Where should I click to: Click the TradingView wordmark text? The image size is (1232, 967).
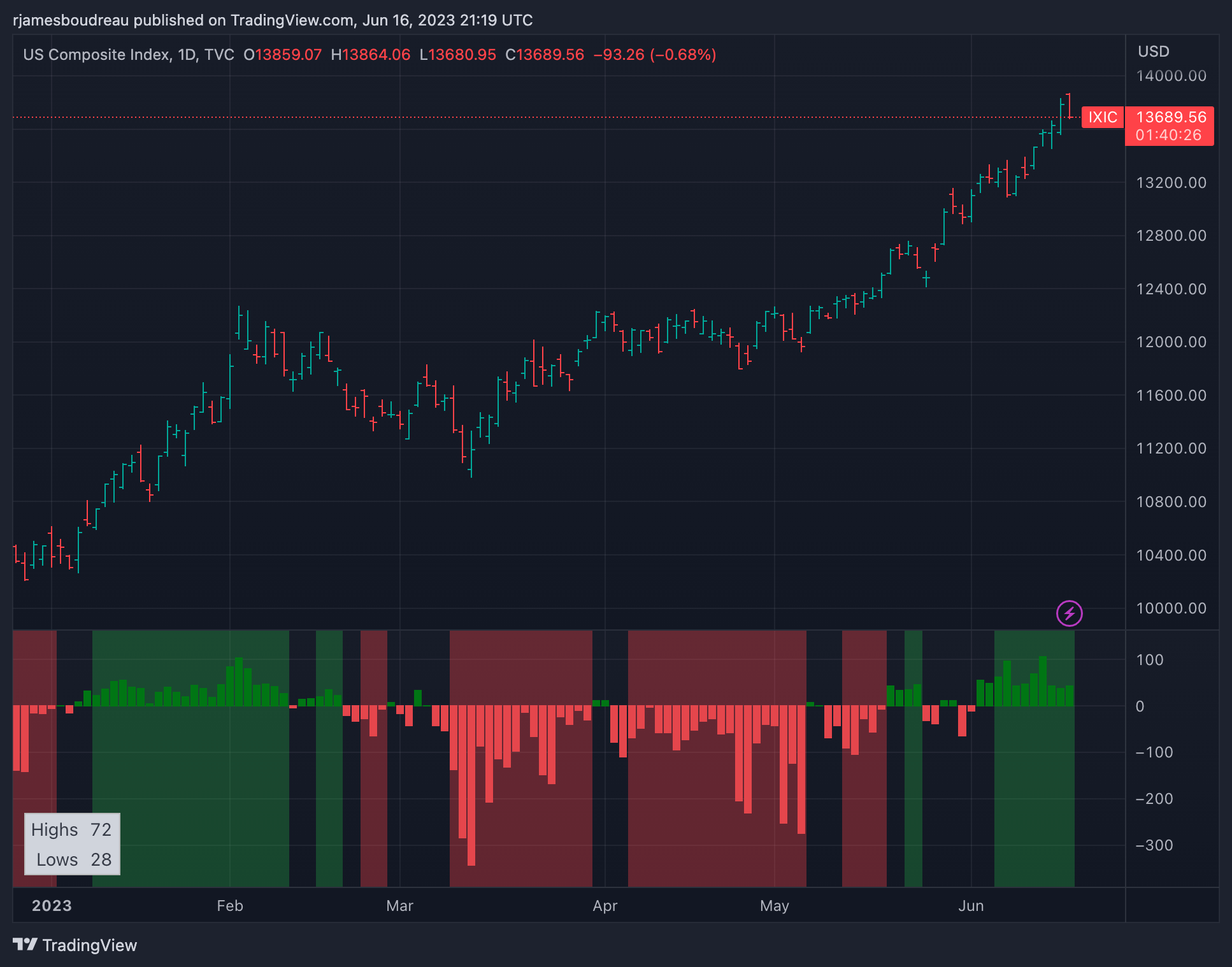pos(90,945)
